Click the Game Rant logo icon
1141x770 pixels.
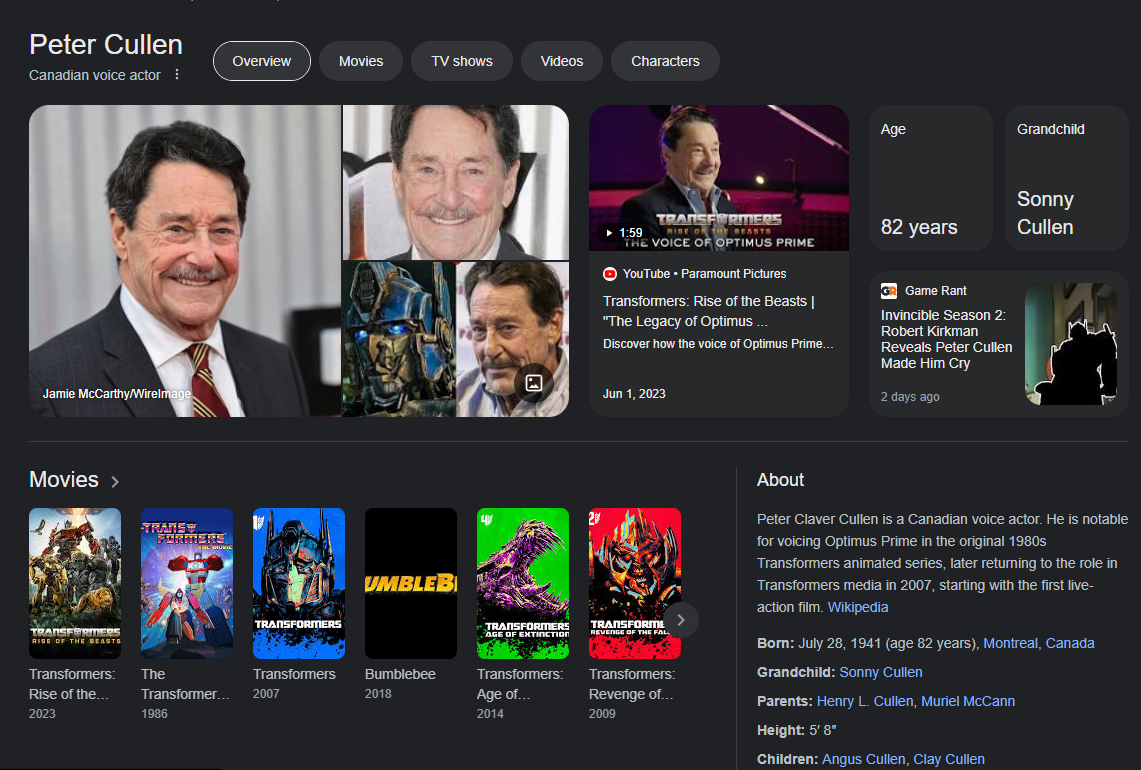pos(888,290)
